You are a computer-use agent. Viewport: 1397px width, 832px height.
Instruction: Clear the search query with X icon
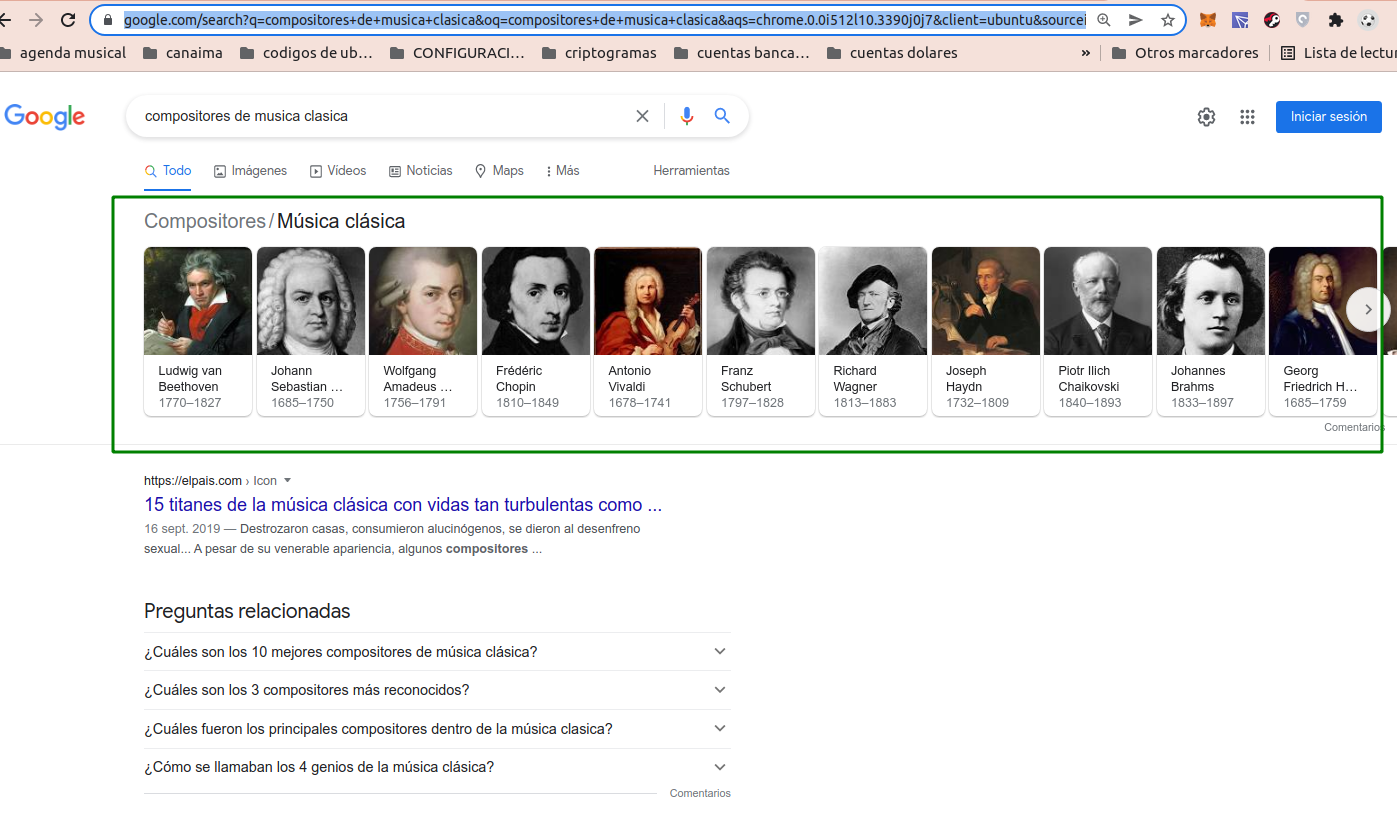(642, 116)
